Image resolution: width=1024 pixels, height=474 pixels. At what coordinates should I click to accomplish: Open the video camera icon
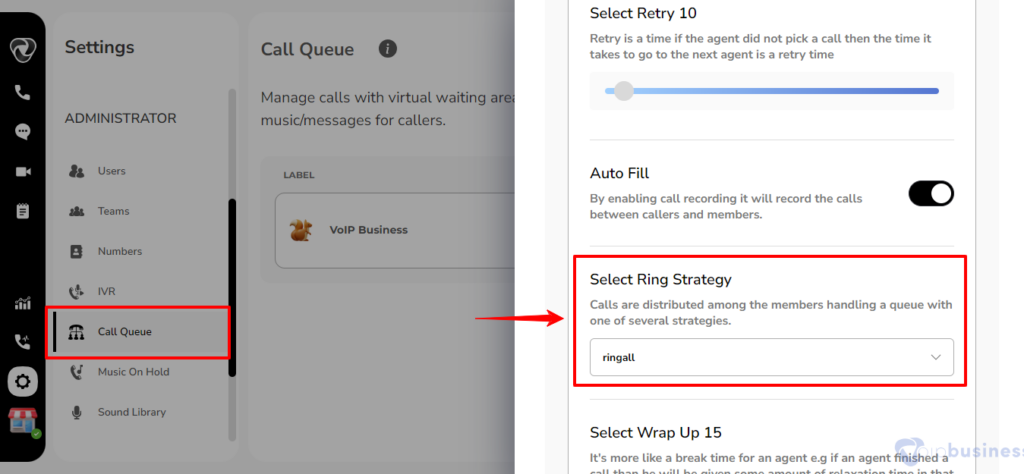(x=23, y=172)
